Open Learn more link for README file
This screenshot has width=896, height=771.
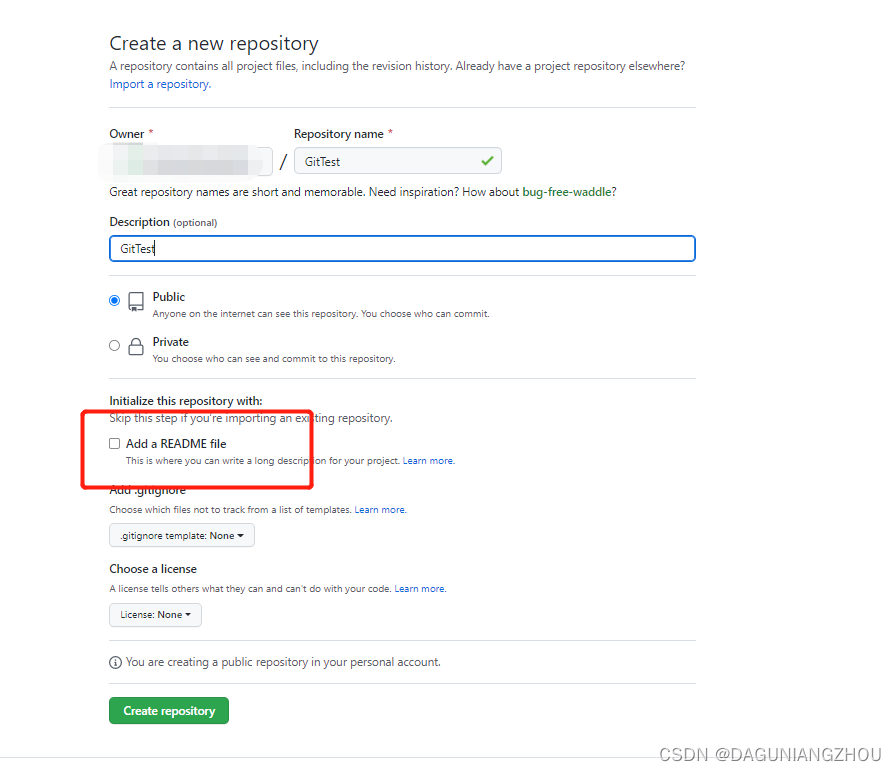tap(428, 461)
